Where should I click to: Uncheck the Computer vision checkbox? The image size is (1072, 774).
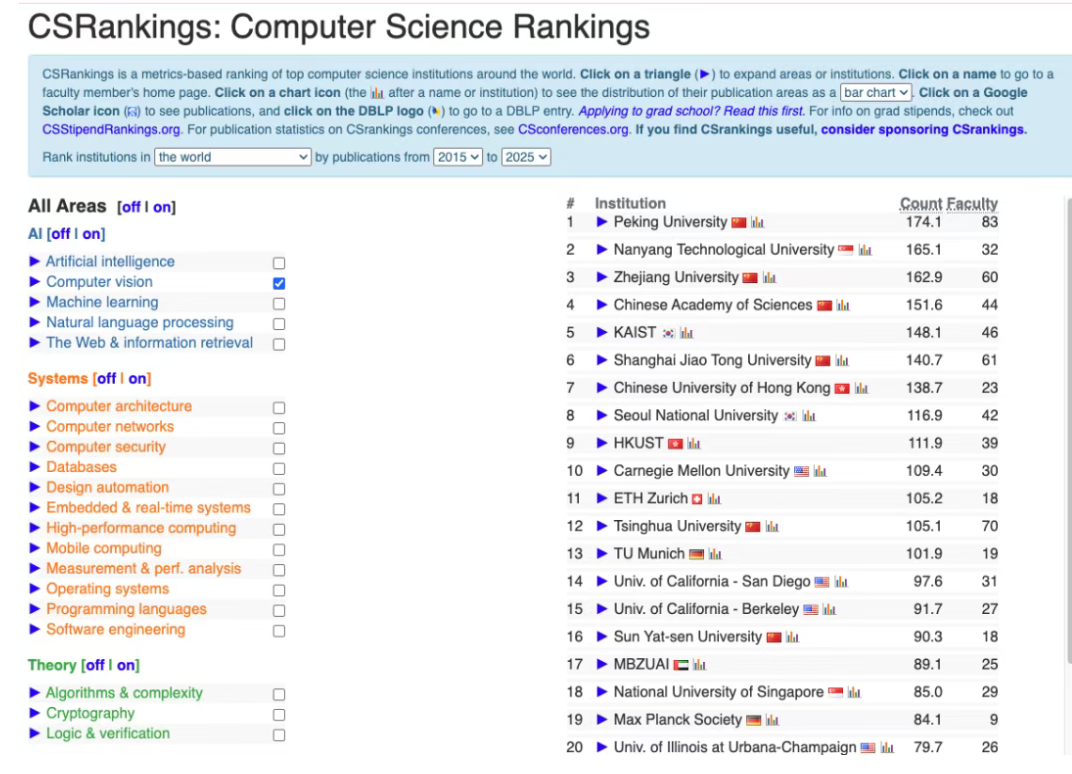[x=279, y=283]
